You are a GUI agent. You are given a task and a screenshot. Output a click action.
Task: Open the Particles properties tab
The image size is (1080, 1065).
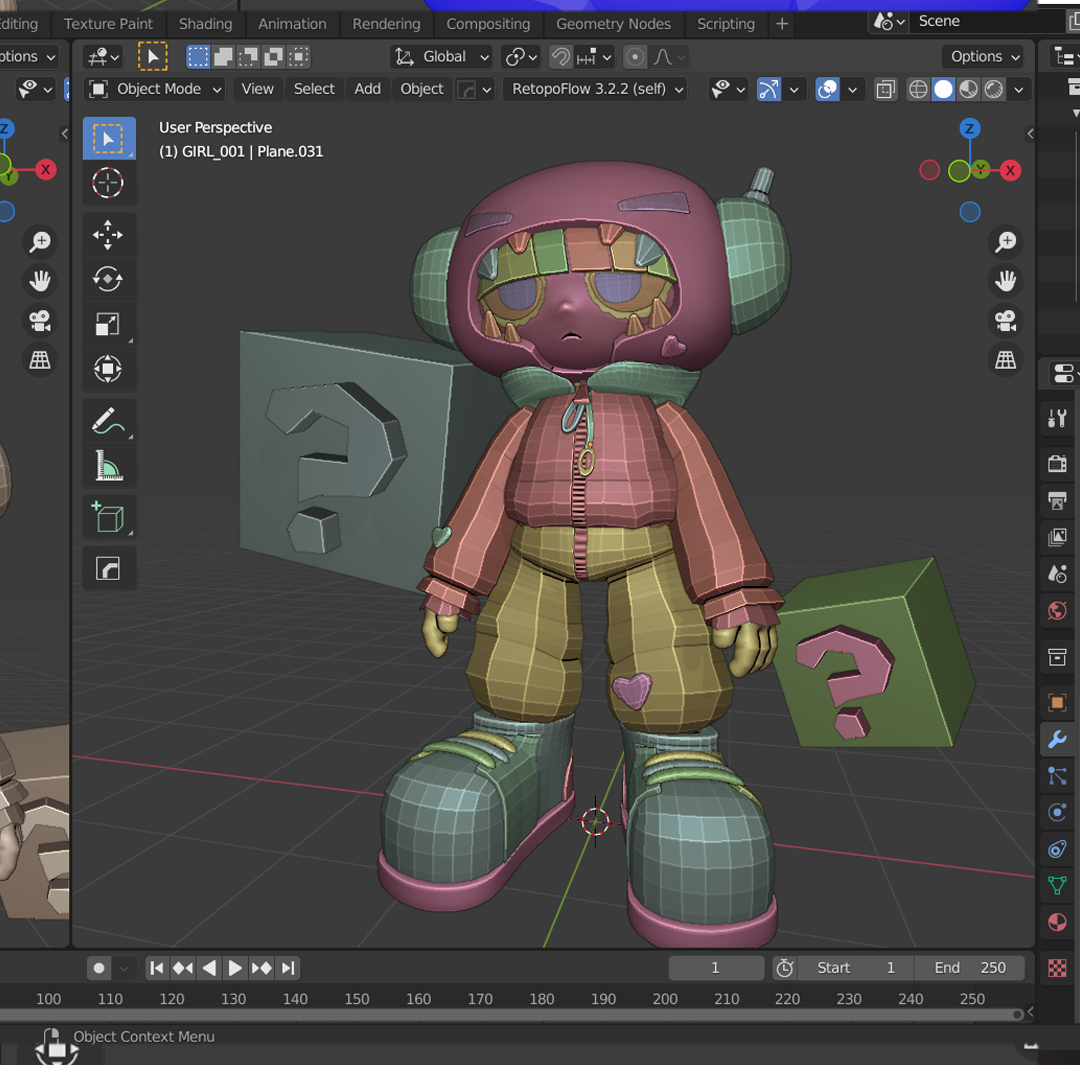(x=1057, y=776)
